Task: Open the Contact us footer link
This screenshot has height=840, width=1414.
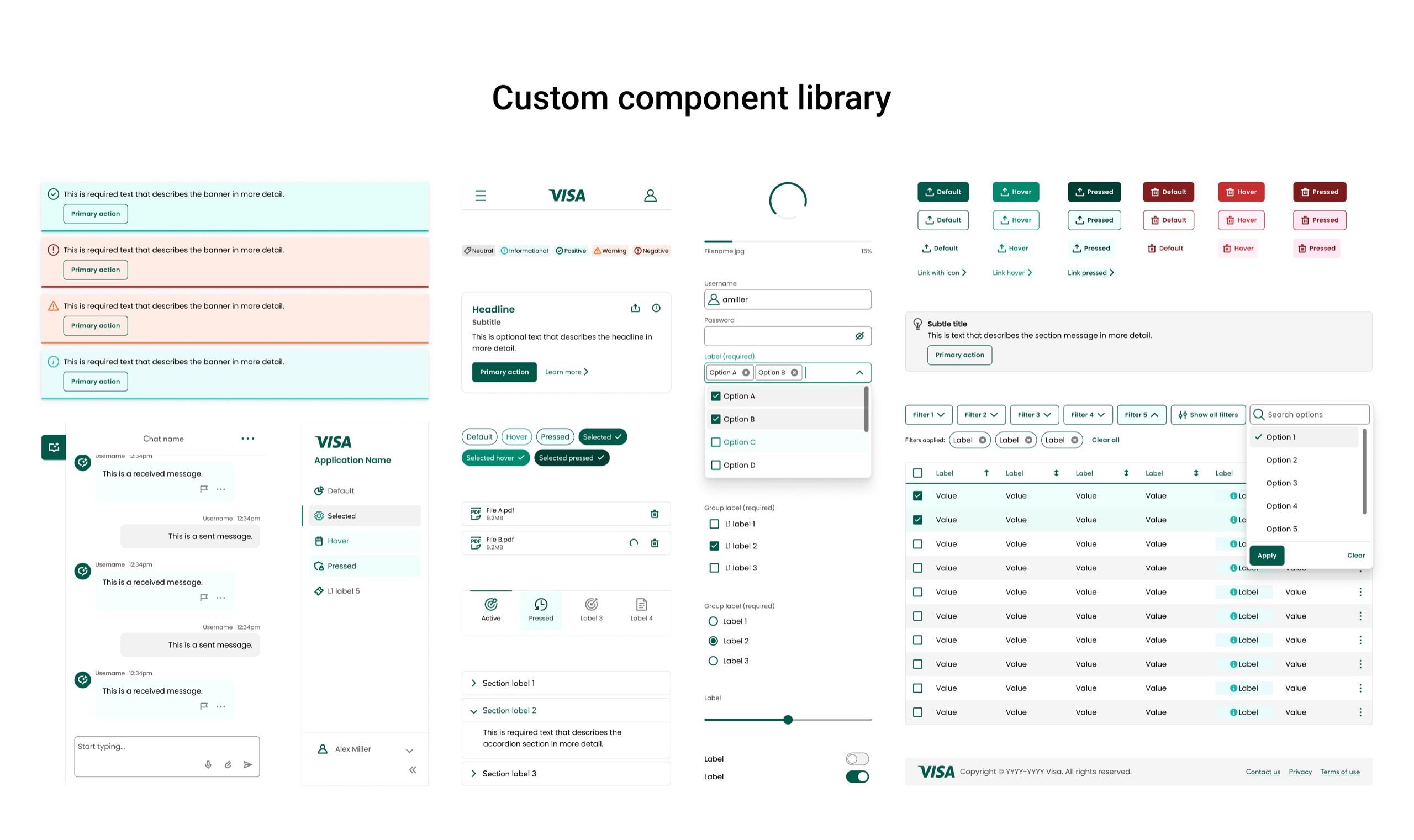Action: (x=1262, y=772)
